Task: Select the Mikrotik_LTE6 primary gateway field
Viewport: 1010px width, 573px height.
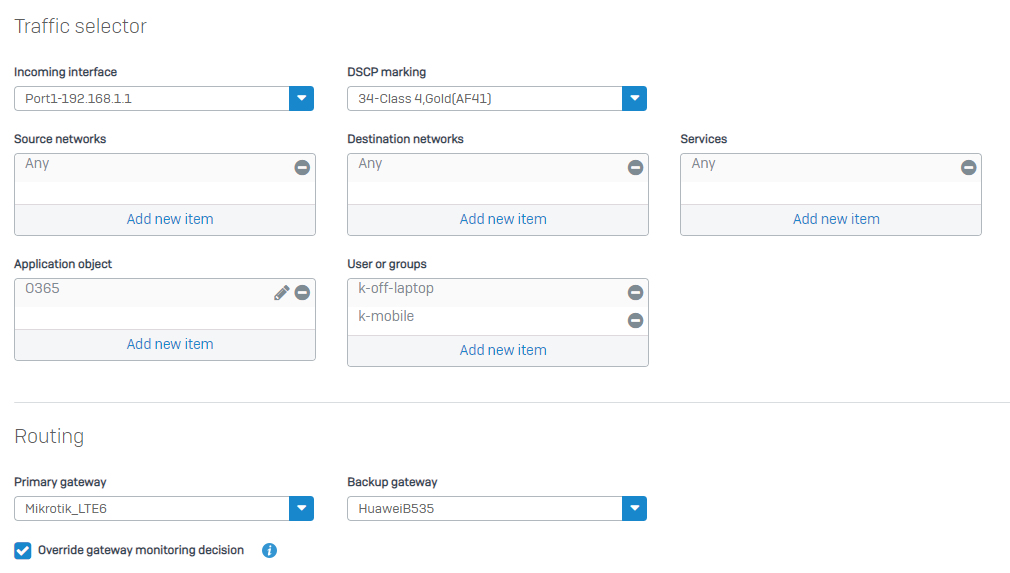Action: click(x=152, y=509)
